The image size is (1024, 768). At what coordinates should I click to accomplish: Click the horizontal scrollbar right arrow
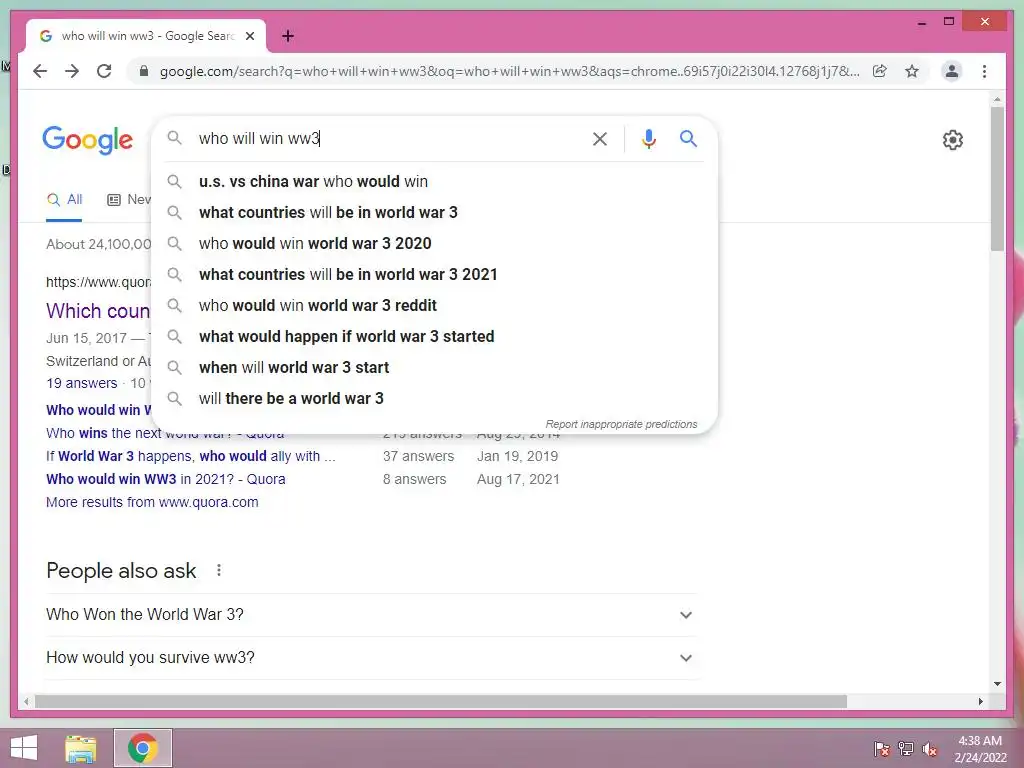(980, 701)
